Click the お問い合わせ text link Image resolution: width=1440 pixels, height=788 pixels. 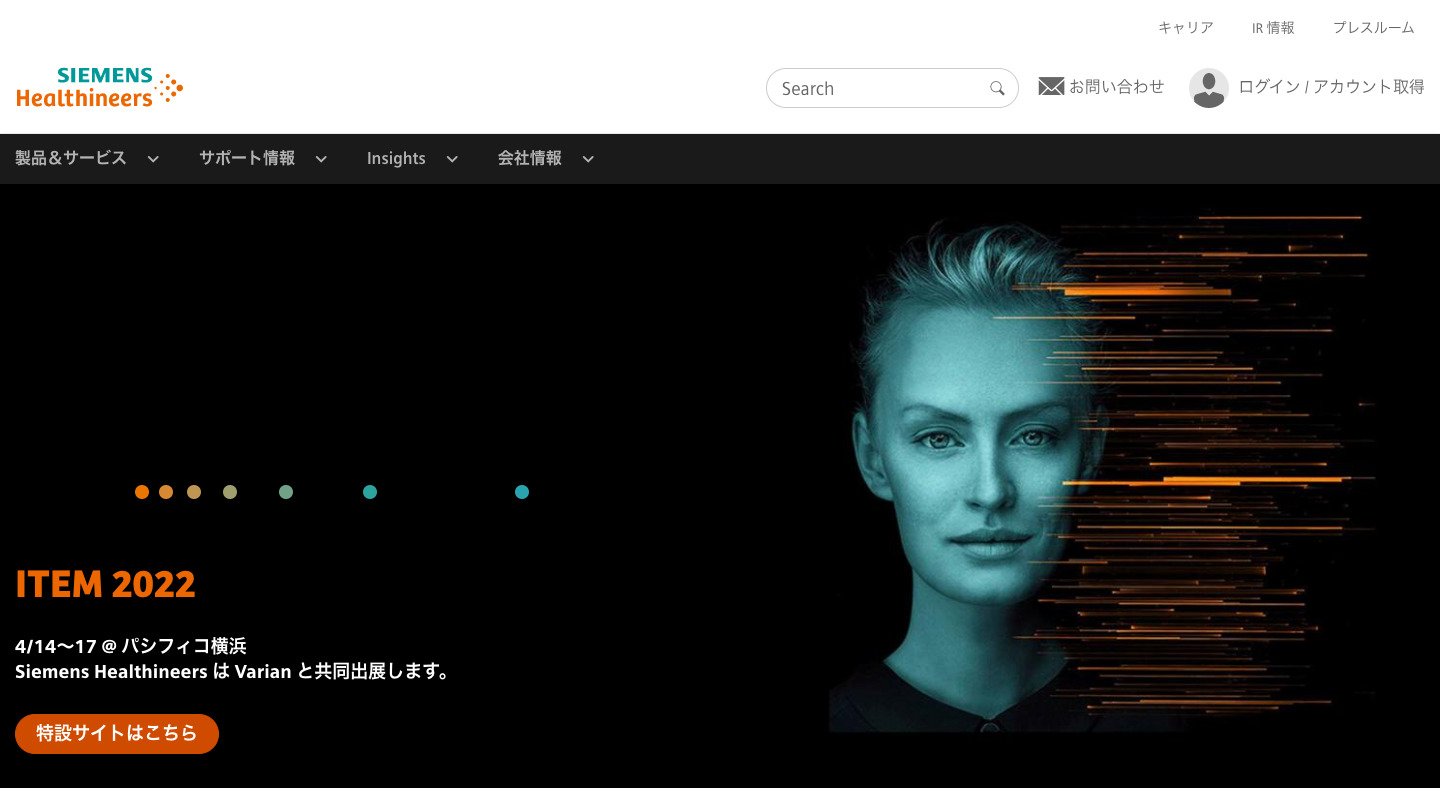(1117, 87)
